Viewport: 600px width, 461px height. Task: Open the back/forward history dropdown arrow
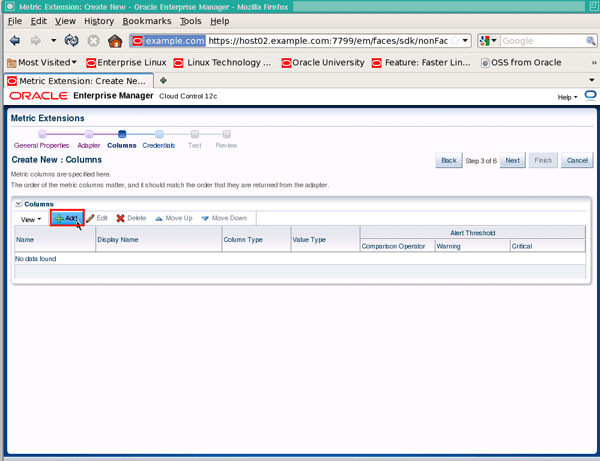pos(53,40)
